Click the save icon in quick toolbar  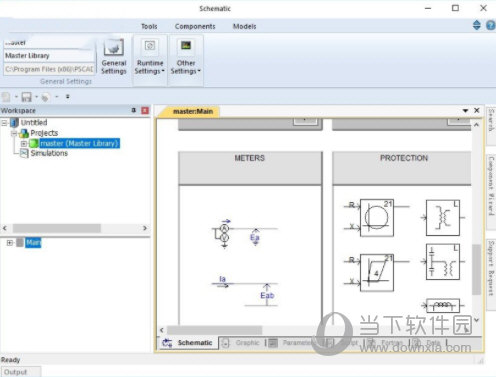[x=26, y=97]
